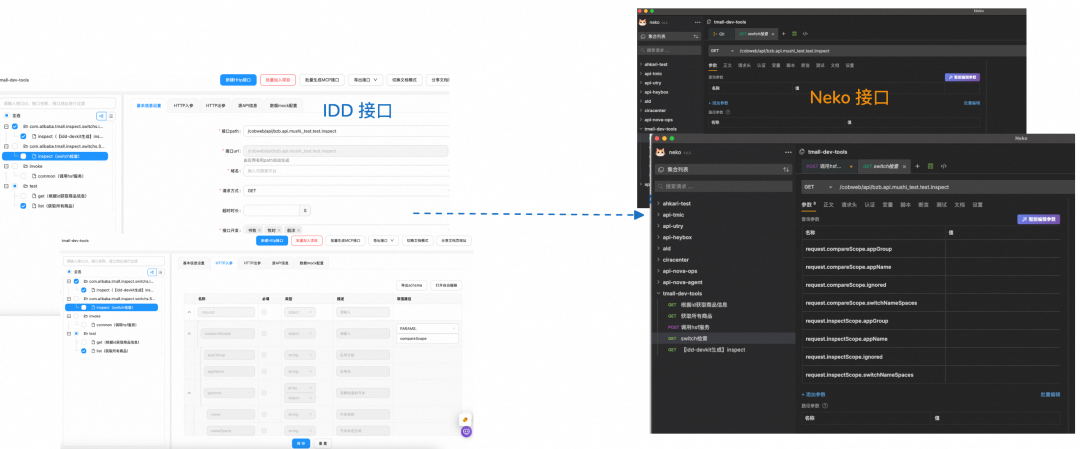
Task: Switch to 认证 tab in front Neko window
Action: click(x=869, y=205)
